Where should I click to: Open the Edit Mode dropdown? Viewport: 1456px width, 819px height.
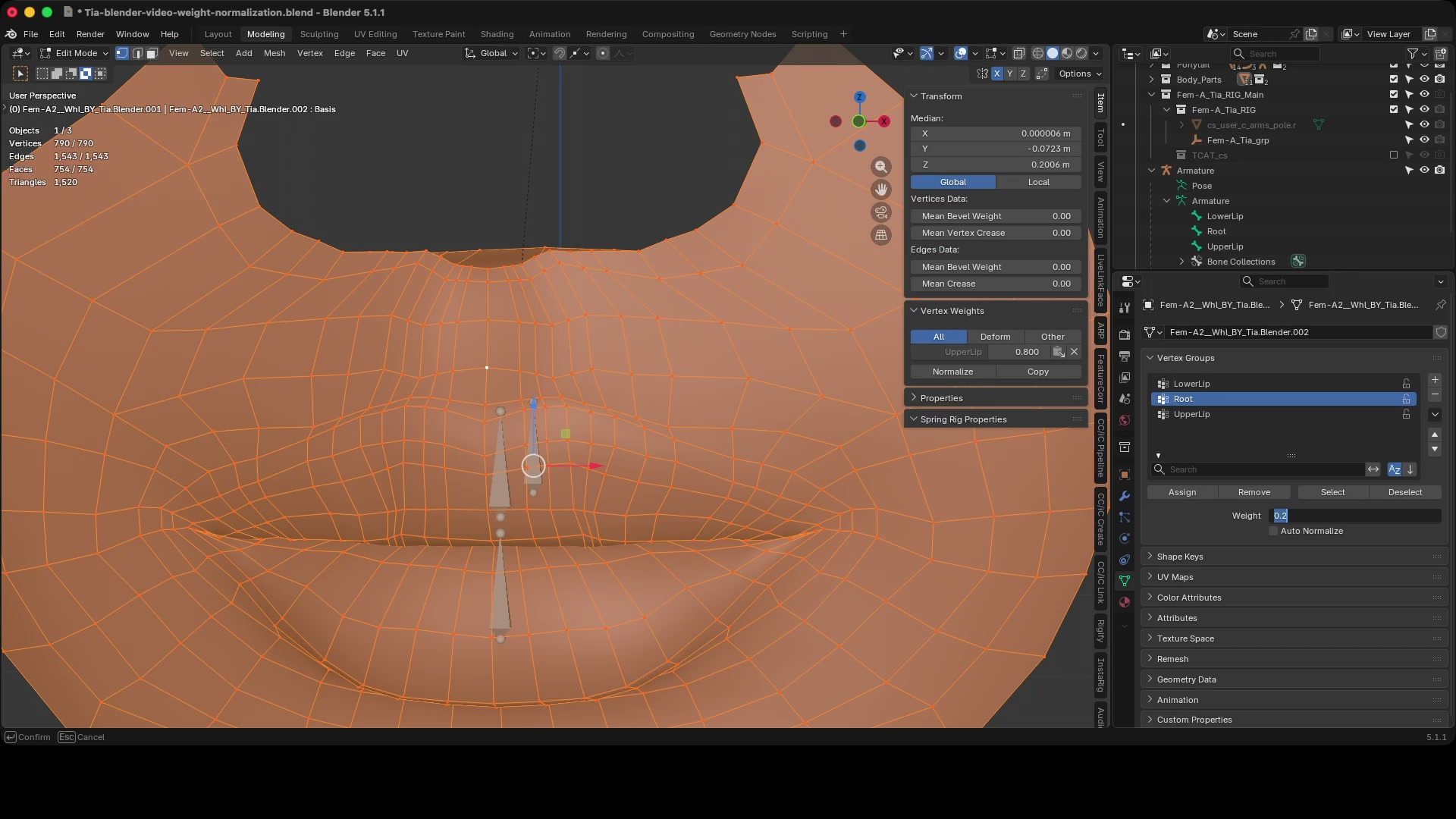(75, 53)
